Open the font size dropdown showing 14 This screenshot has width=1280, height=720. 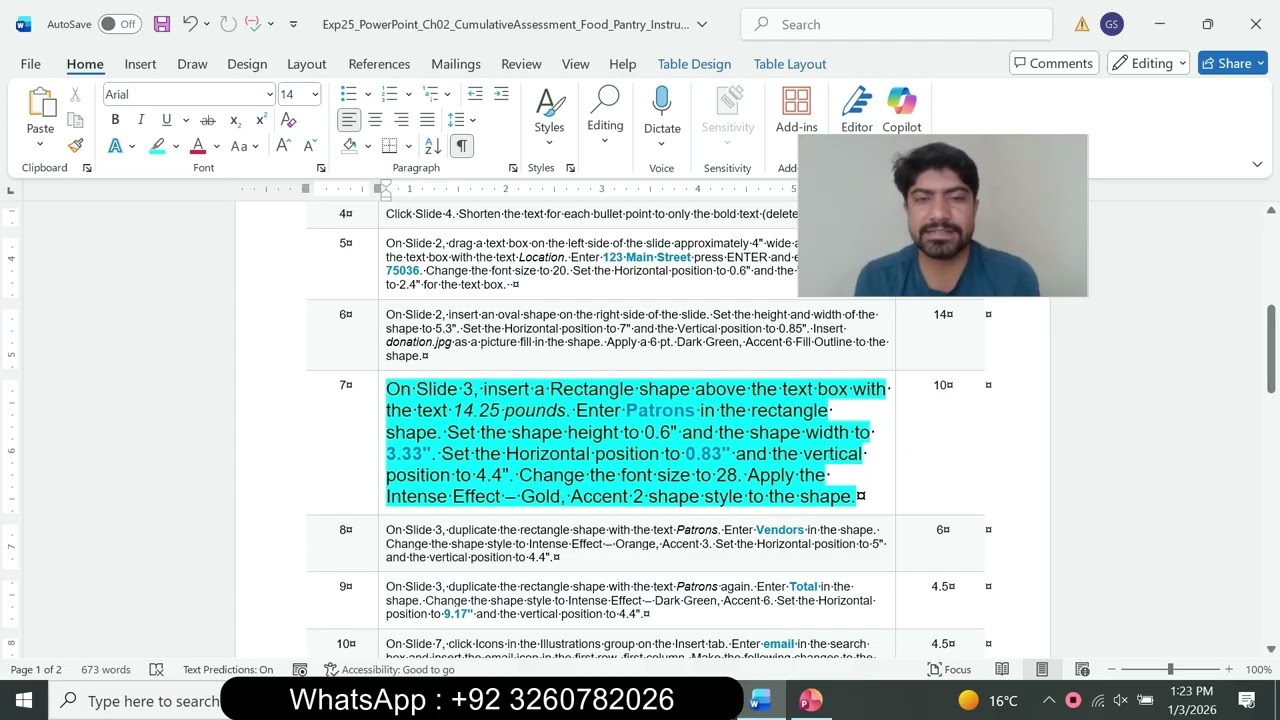pos(314,94)
